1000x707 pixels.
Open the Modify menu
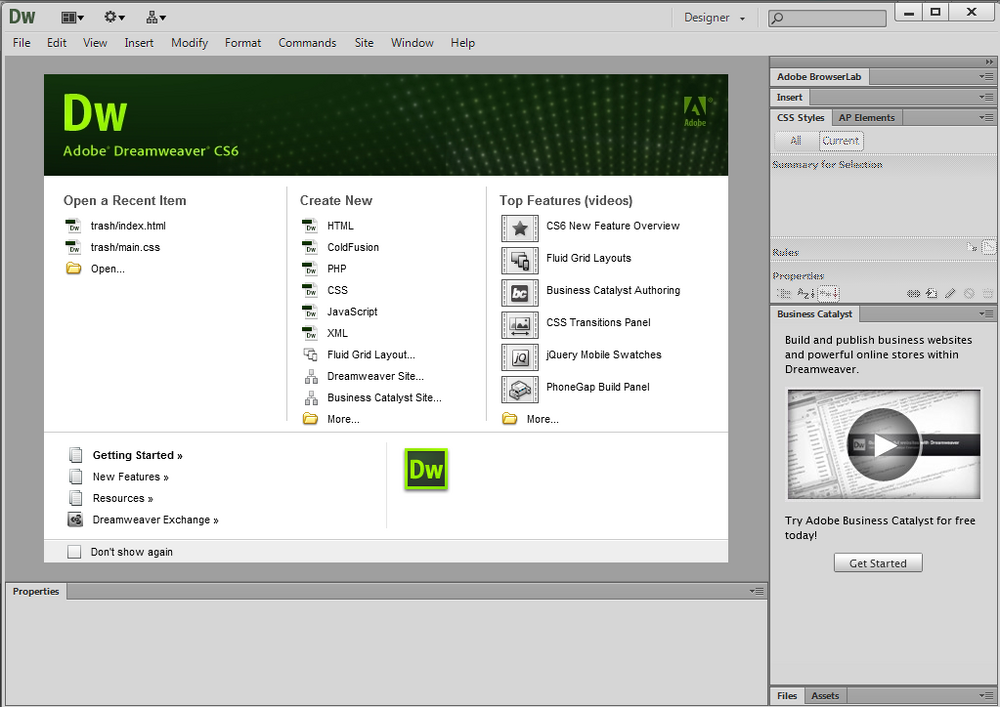coord(189,43)
